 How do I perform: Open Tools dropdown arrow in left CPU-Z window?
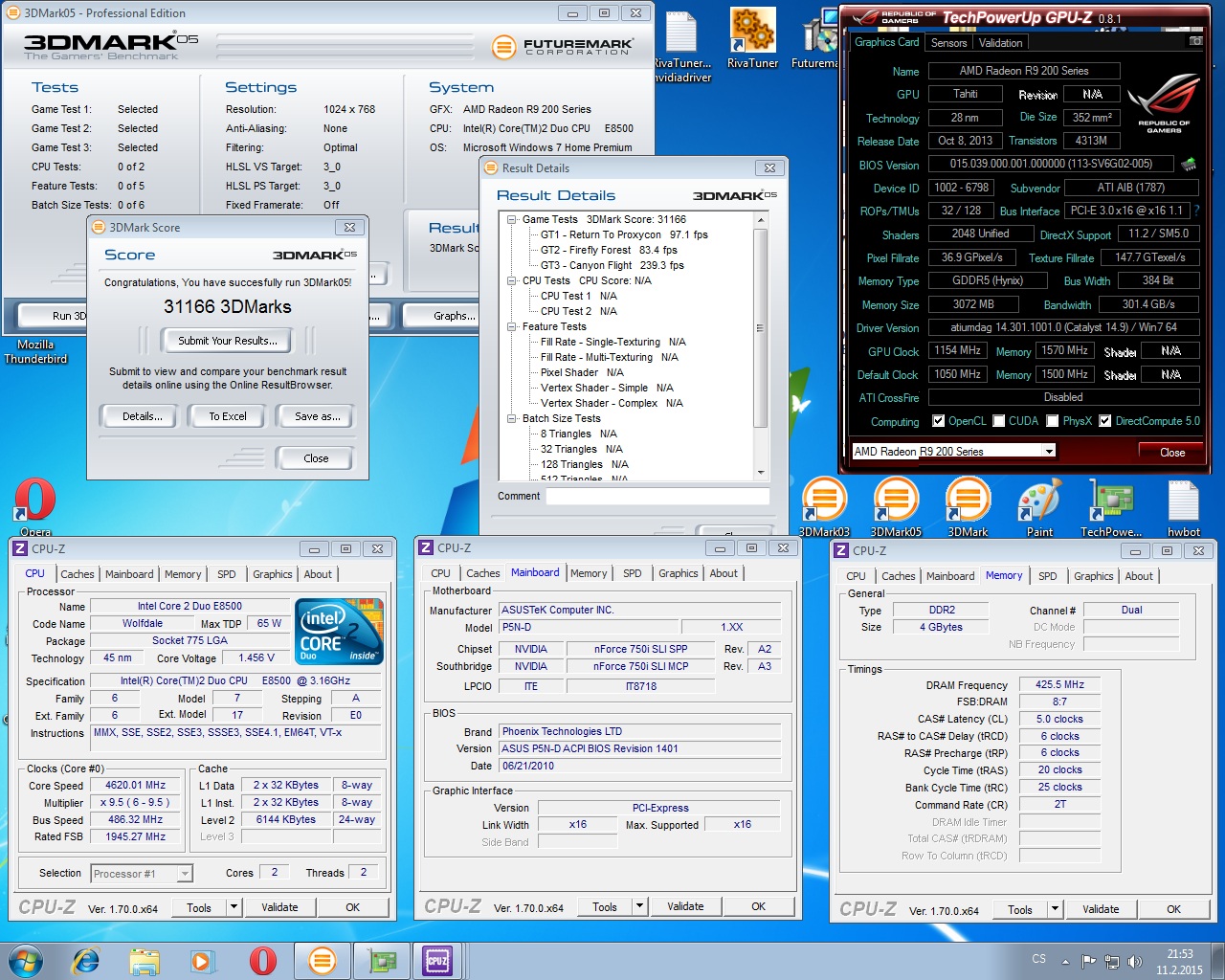click(x=233, y=907)
